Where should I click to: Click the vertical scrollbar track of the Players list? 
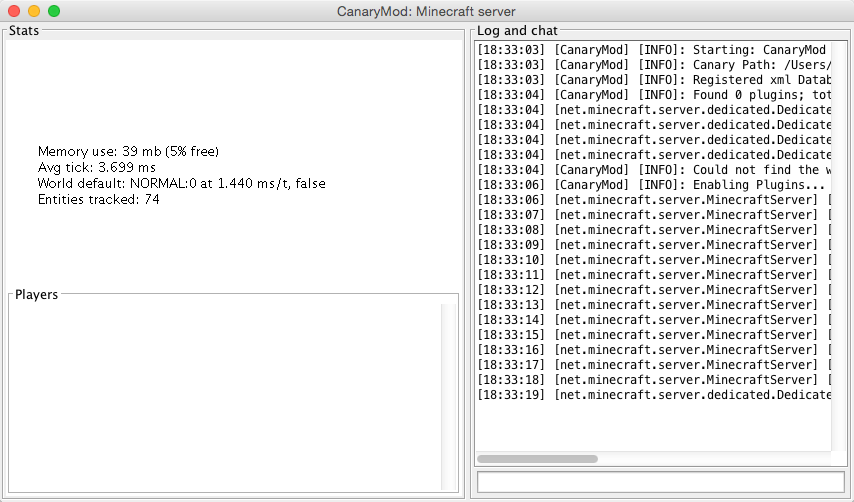449,397
